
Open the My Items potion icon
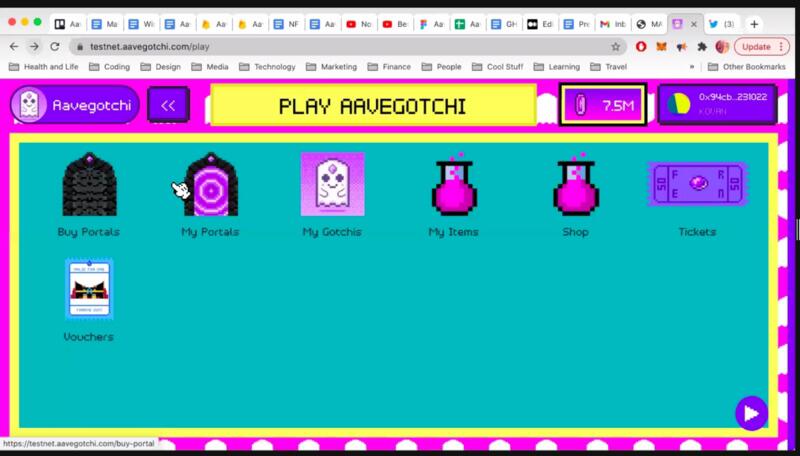coord(454,184)
